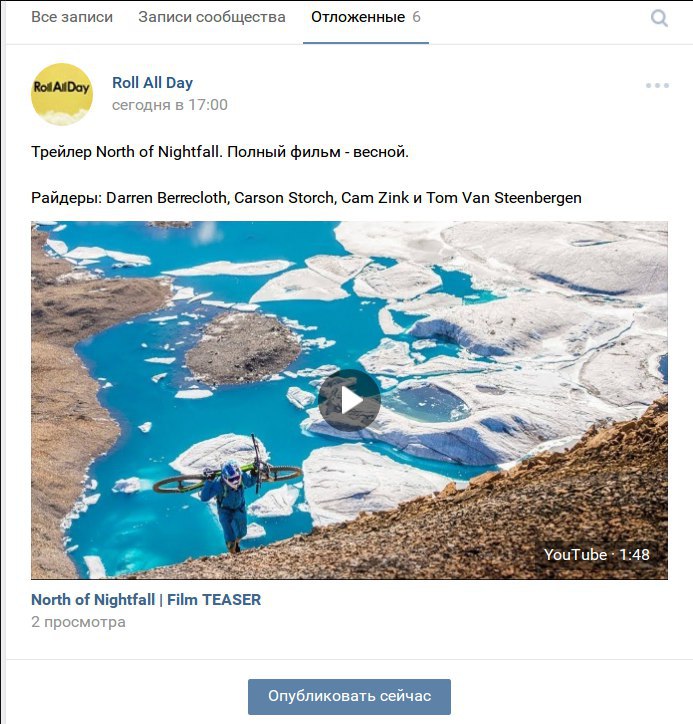Screen dimensions: 693x724
Task: Play the North of Nightfall video
Action: [349, 400]
